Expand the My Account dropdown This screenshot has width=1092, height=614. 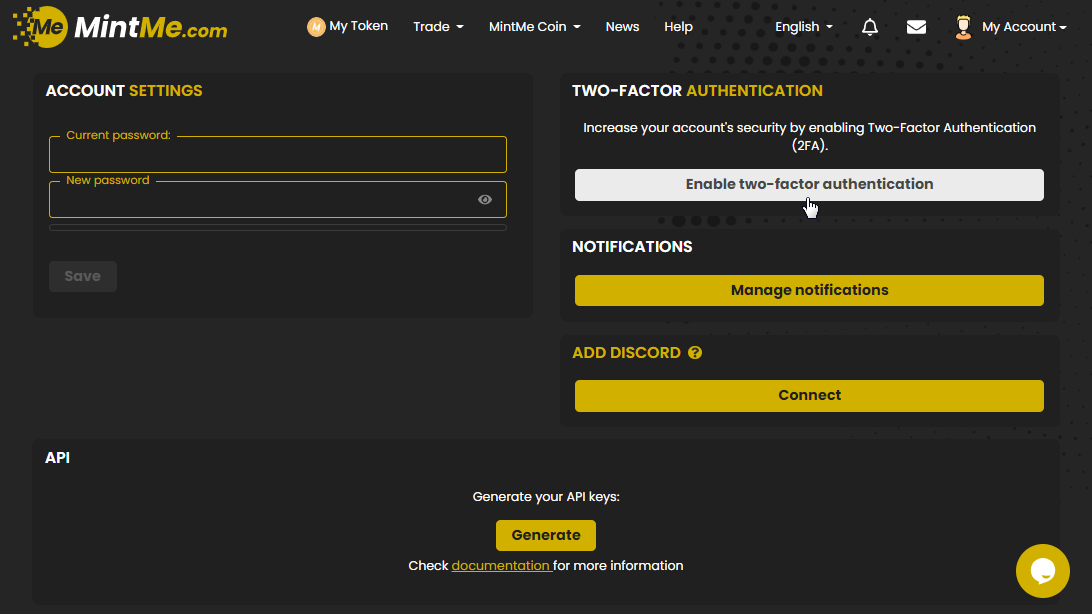coord(1024,27)
